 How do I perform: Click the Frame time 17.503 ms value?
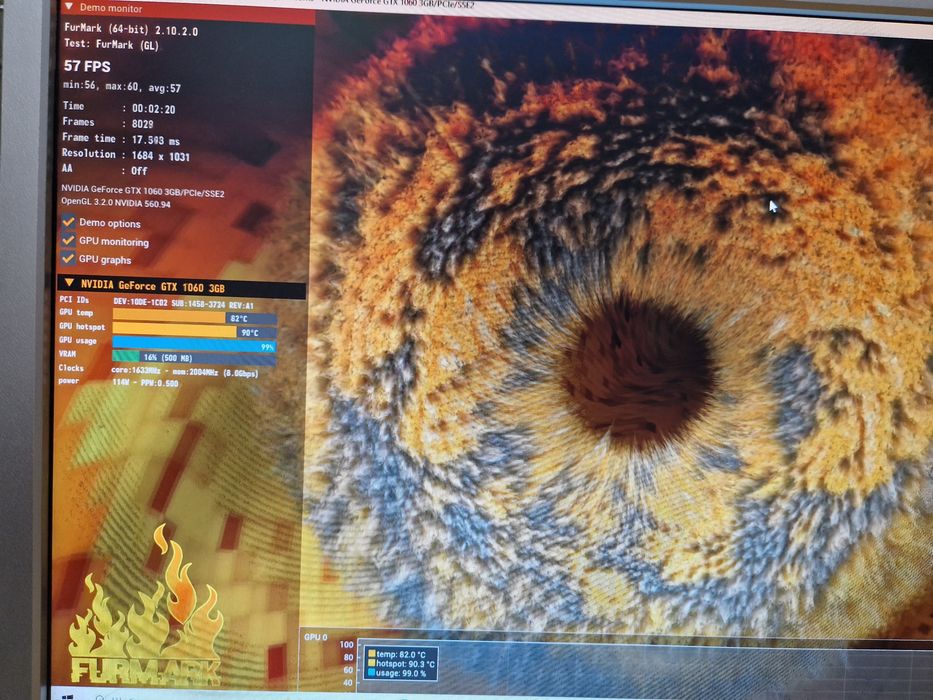[x=155, y=140]
